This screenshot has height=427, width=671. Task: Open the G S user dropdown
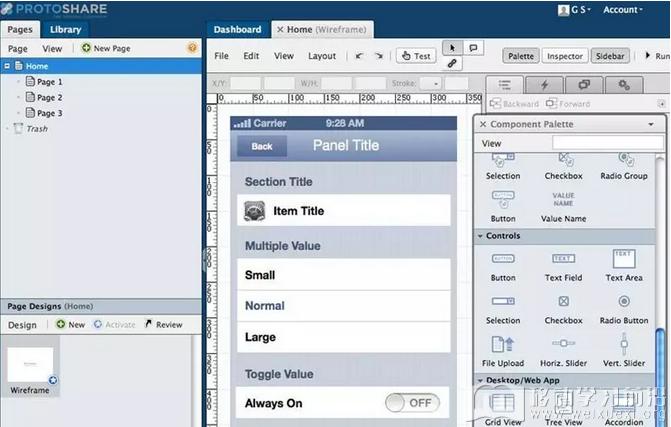[575, 9]
